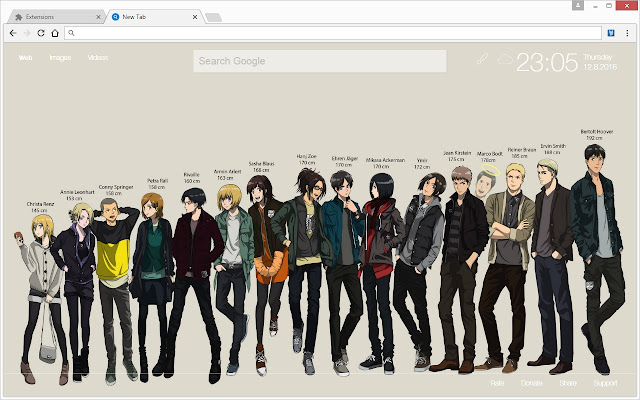The image size is (640, 400).
Task: Click the paintbrush customize icon
Action: tap(482, 59)
